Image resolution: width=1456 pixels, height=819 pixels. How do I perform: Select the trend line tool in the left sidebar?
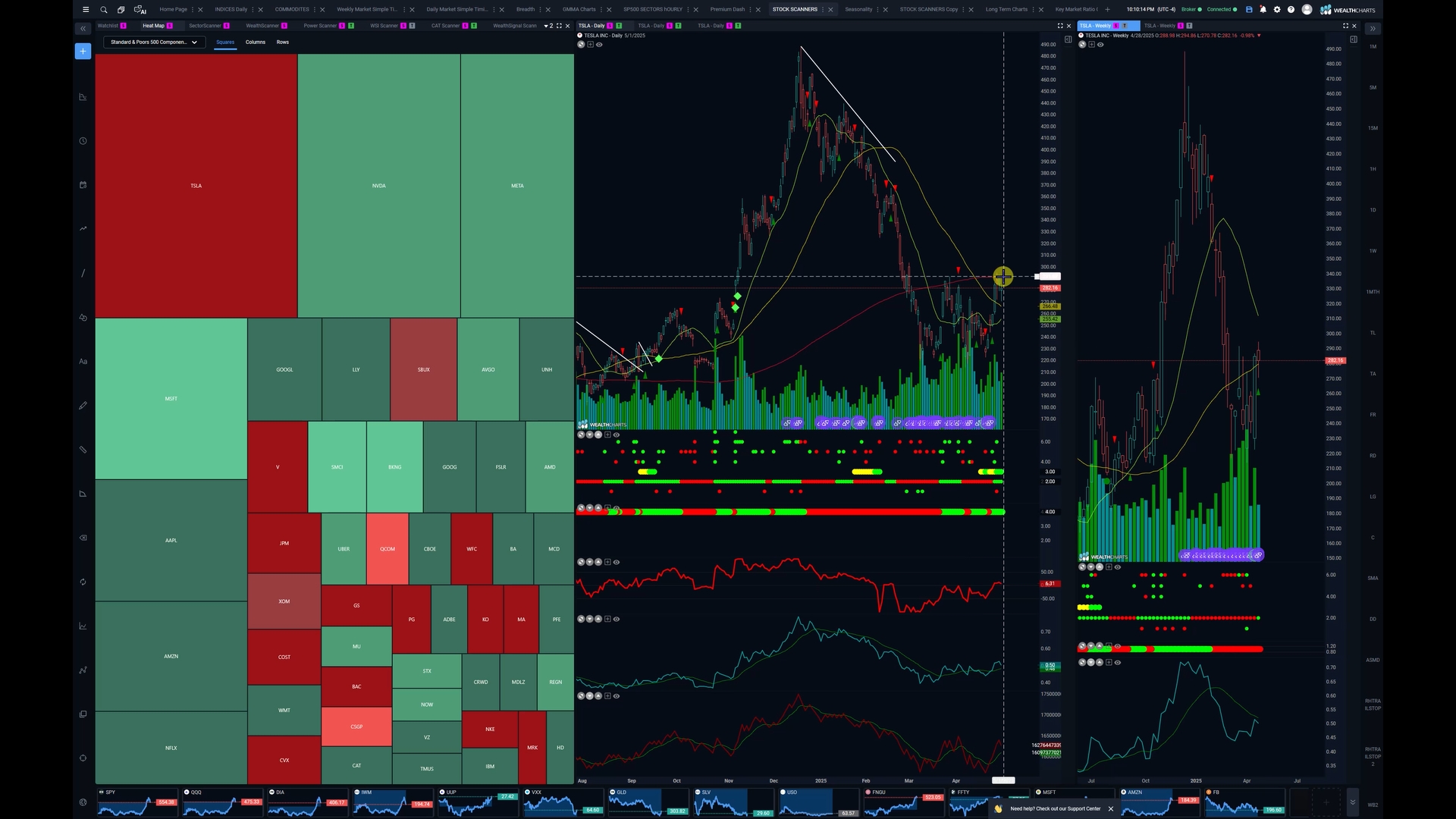click(83, 273)
